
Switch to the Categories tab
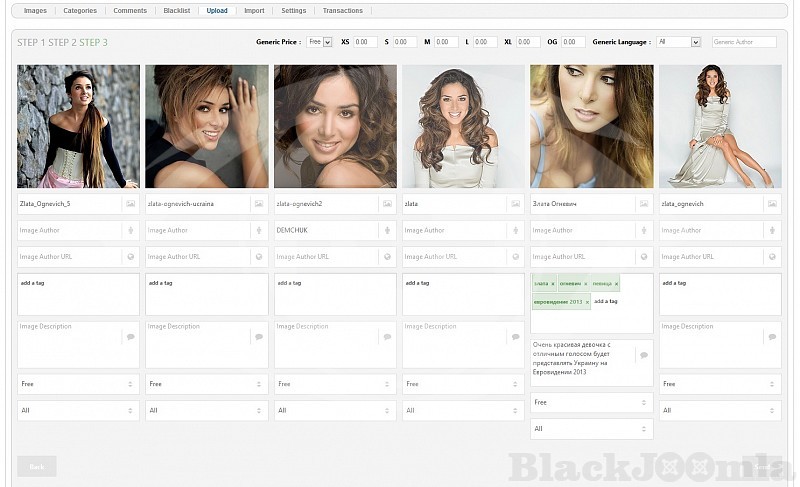[80, 11]
